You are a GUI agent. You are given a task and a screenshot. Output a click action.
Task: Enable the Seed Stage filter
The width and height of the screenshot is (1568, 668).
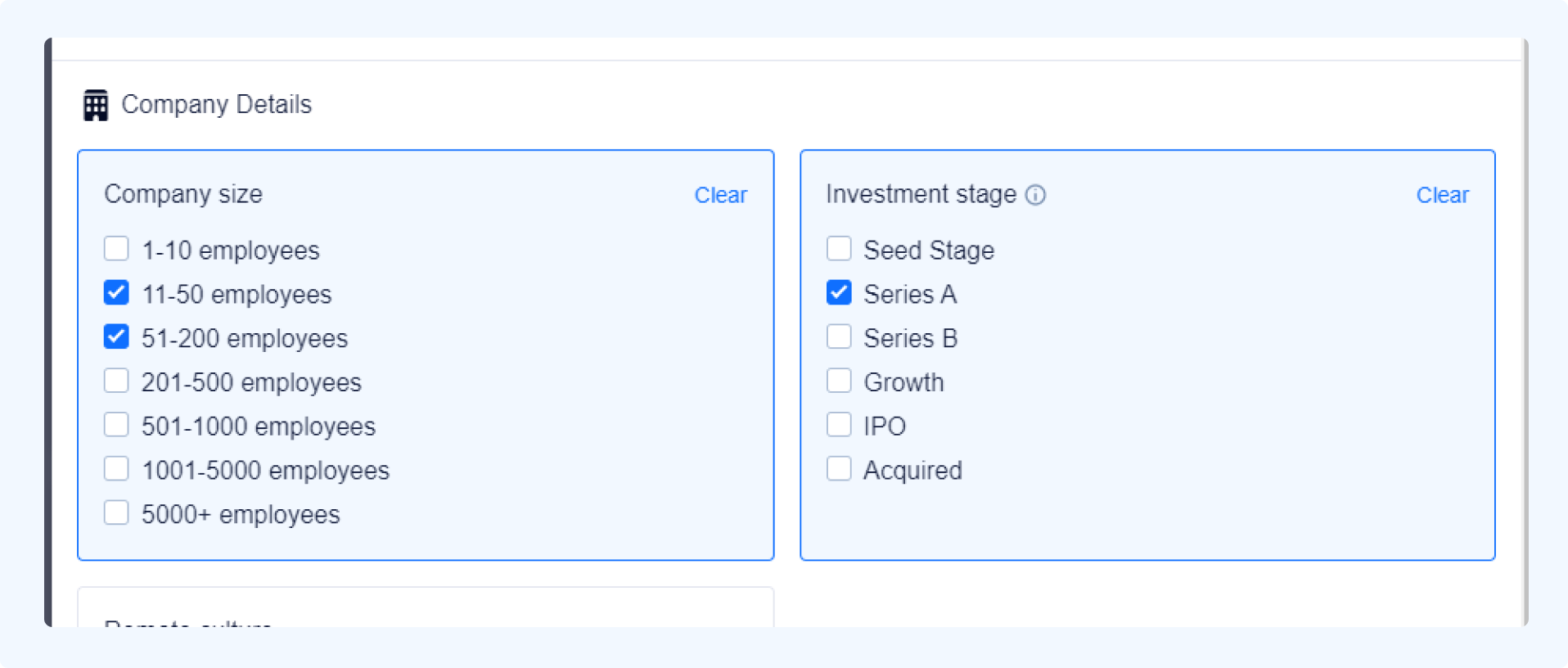click(839, 247)
